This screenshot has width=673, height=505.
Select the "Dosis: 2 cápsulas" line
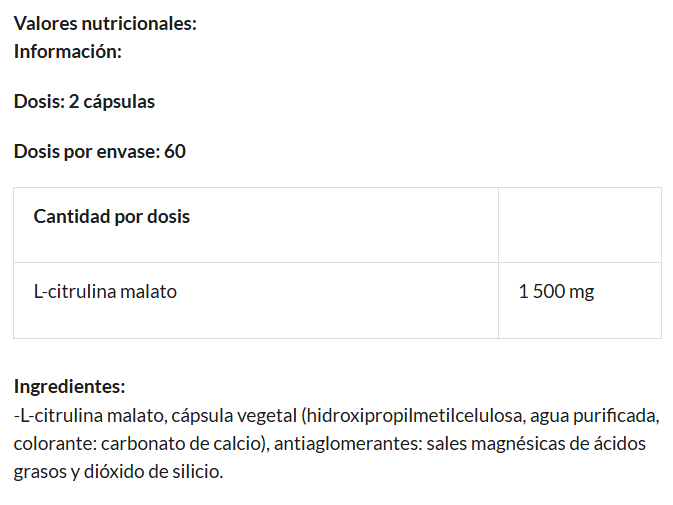(84, 101)
